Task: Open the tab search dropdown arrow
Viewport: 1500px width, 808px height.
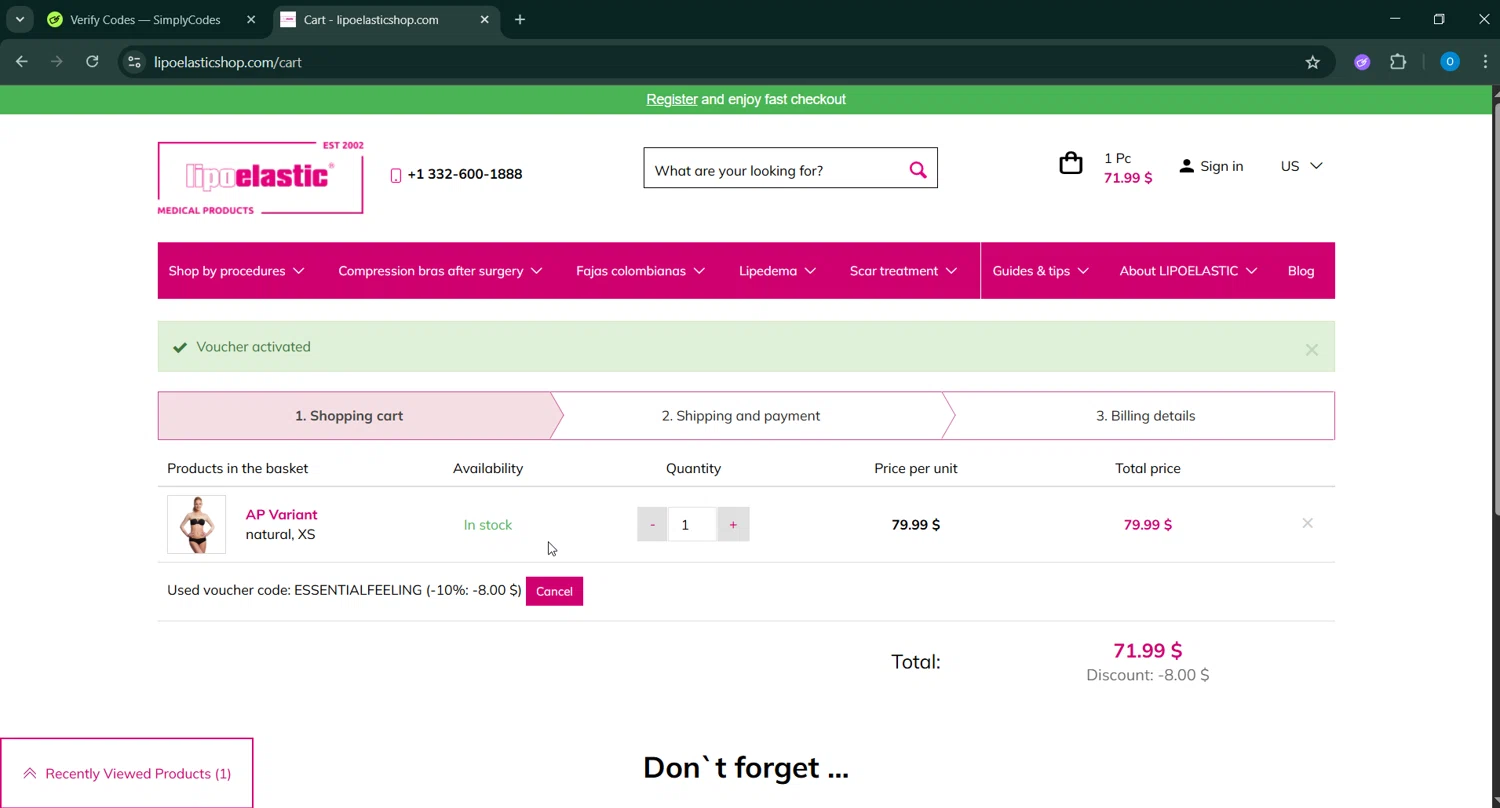Action: point(19,19)
